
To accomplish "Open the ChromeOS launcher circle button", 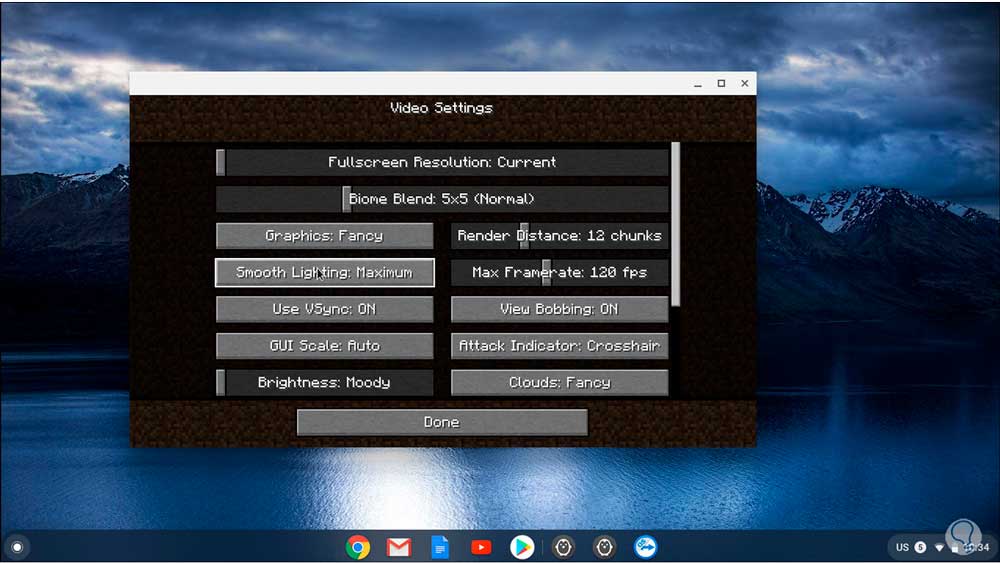I will [17, 547].
